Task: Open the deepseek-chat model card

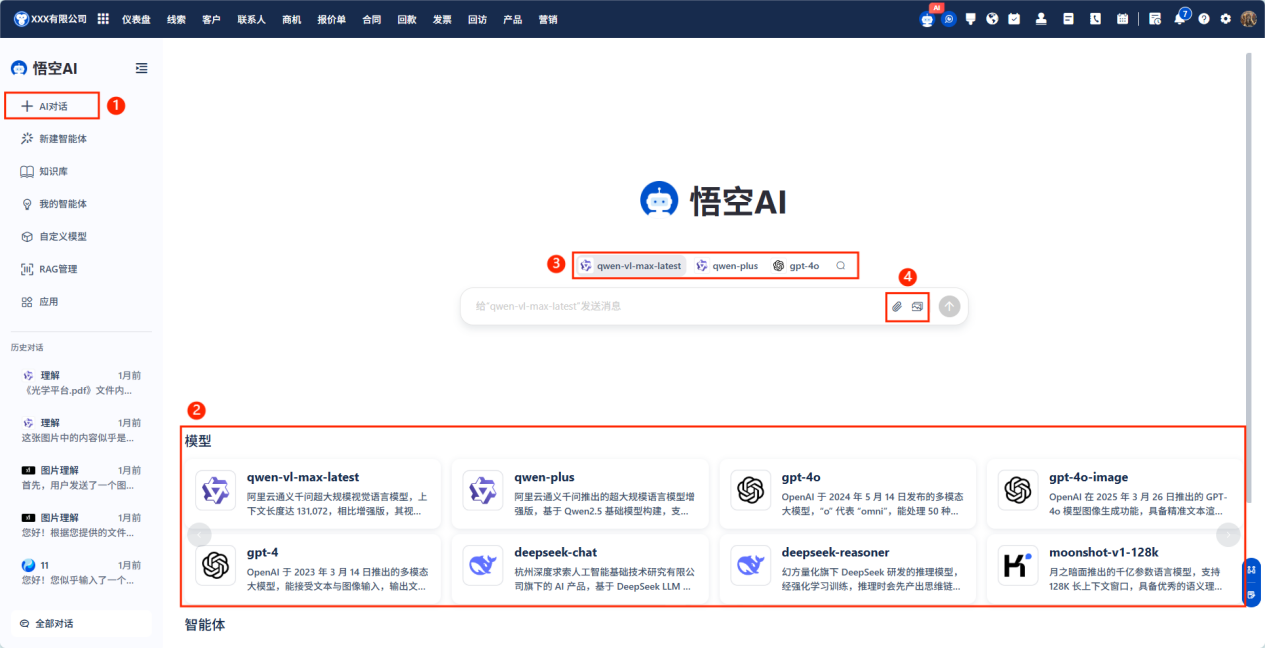Action: click(580, 569)
